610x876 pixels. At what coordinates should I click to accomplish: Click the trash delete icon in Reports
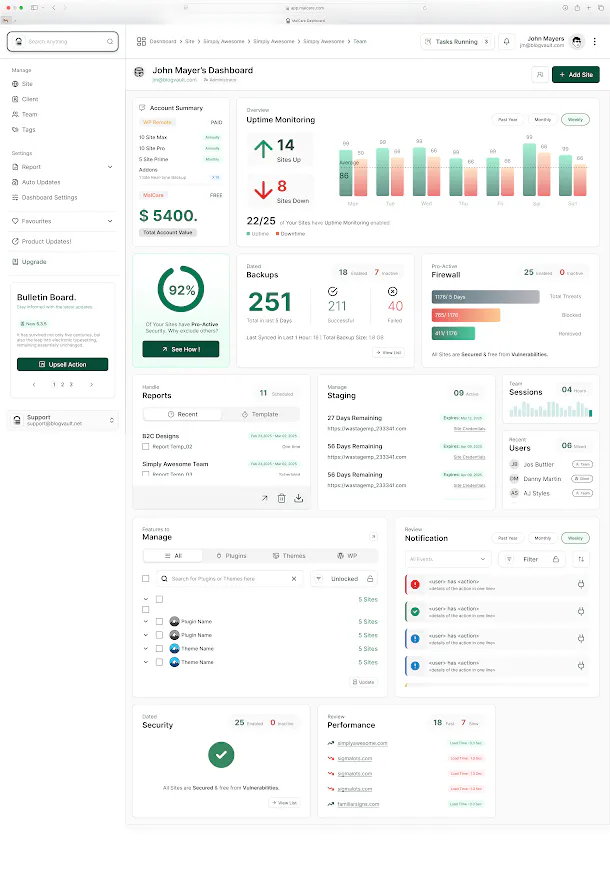[x=282, y=498]
